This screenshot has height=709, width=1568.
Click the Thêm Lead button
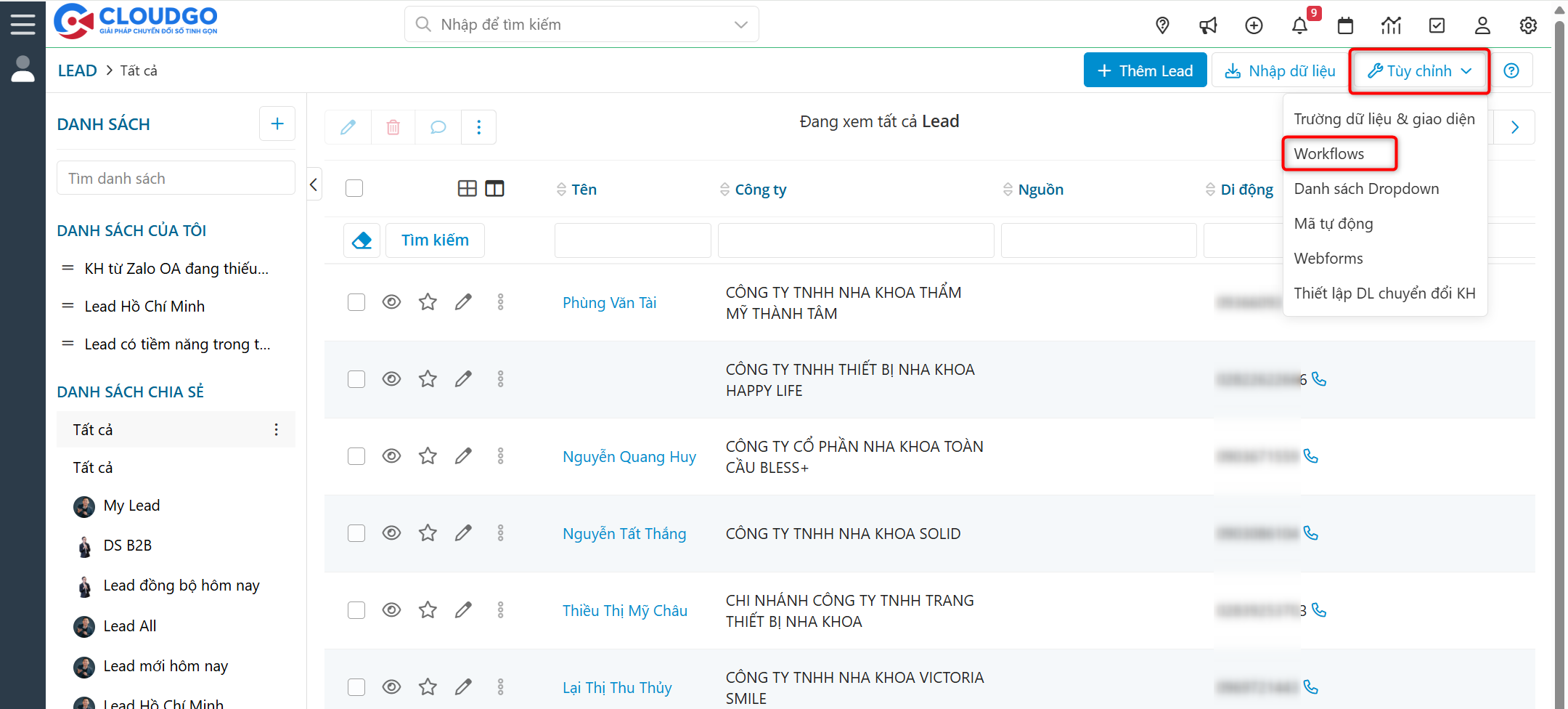pyautogui.click(x=1145, y=70)
